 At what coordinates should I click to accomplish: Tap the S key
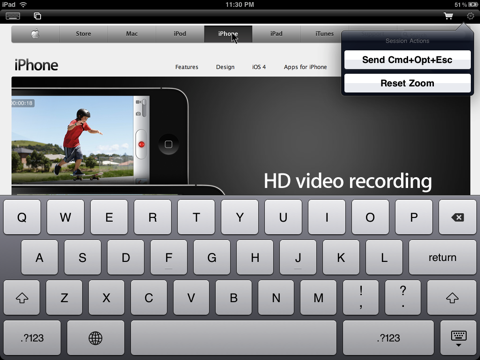pos(82,257)
